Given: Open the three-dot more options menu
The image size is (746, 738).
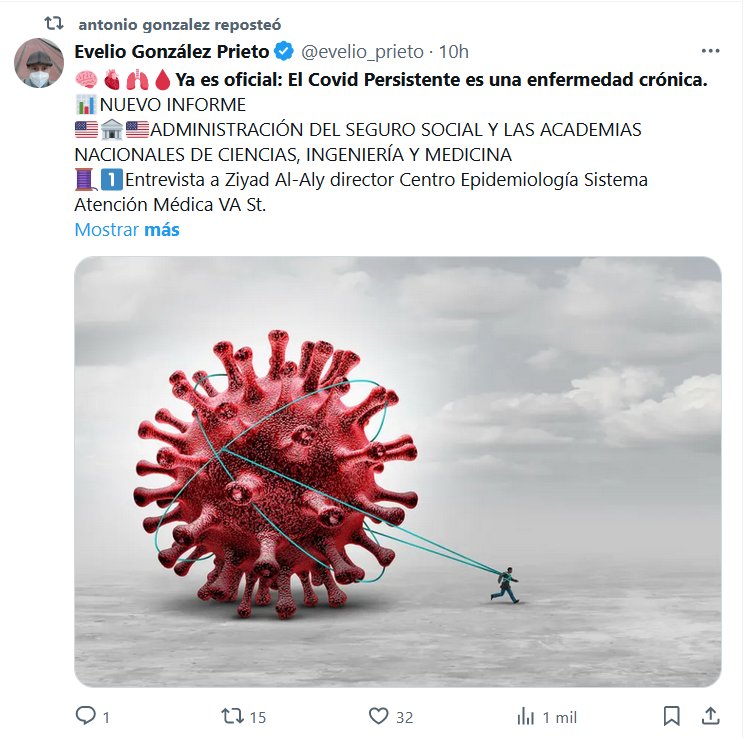Looking at the screenshot, I should [x=710, y=51].
